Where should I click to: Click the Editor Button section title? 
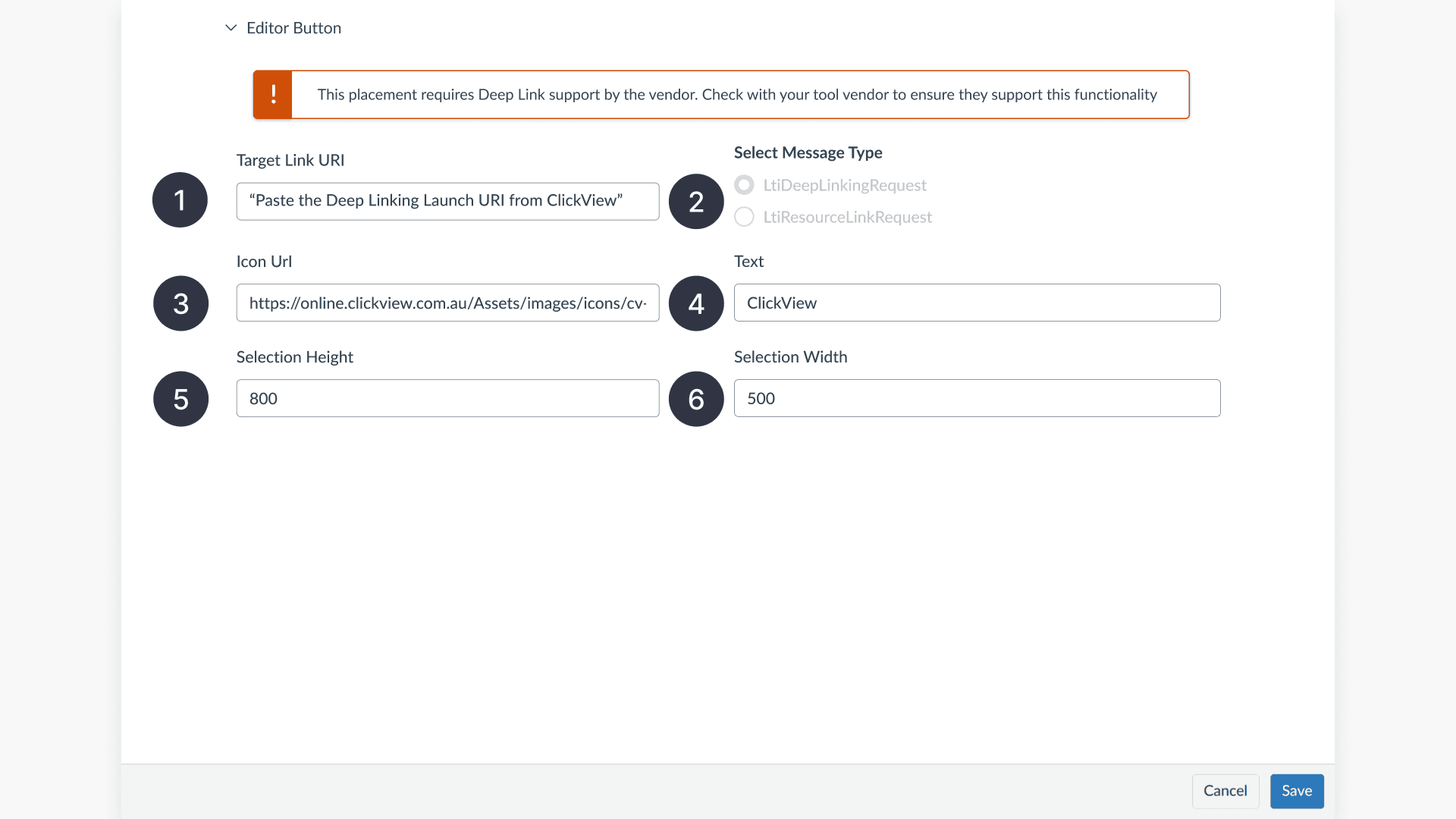coord(293,27)
